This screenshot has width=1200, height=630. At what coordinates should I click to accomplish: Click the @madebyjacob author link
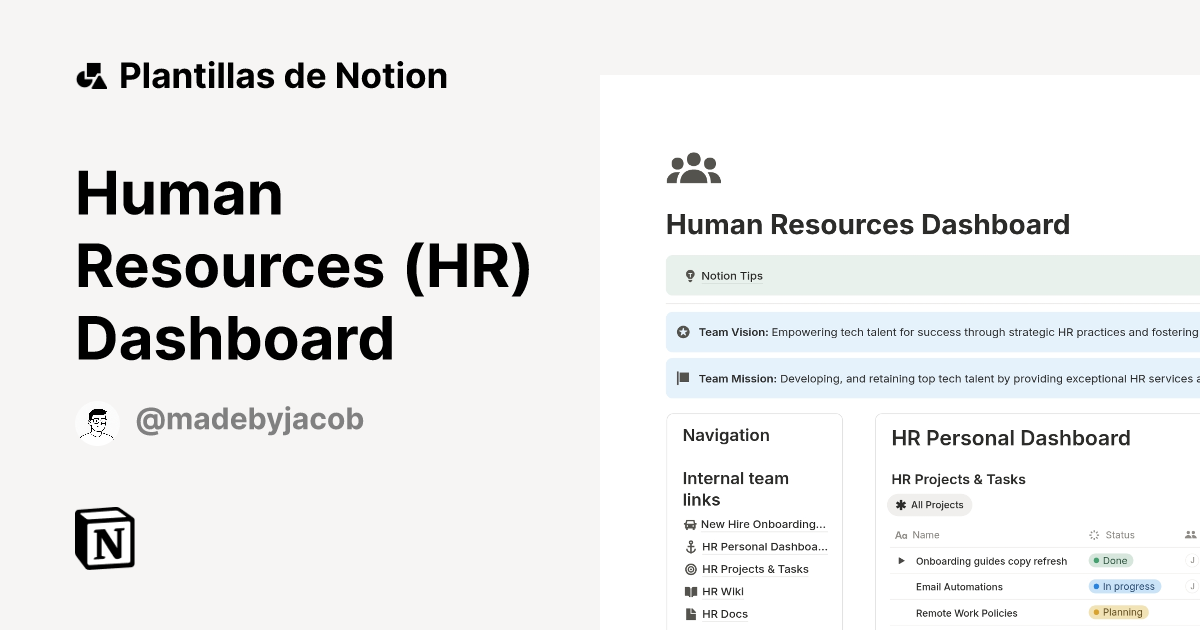pos(248,419)
